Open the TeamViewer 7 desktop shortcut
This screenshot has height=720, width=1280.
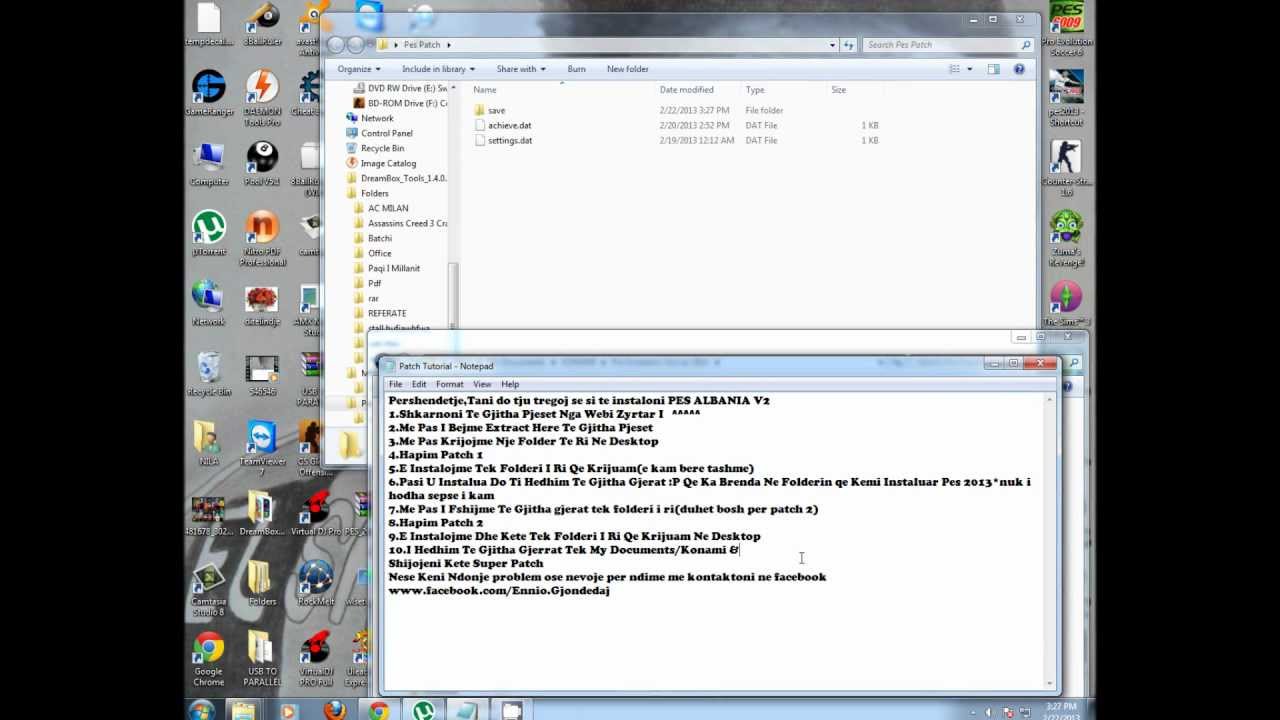(x=262, y=448)
